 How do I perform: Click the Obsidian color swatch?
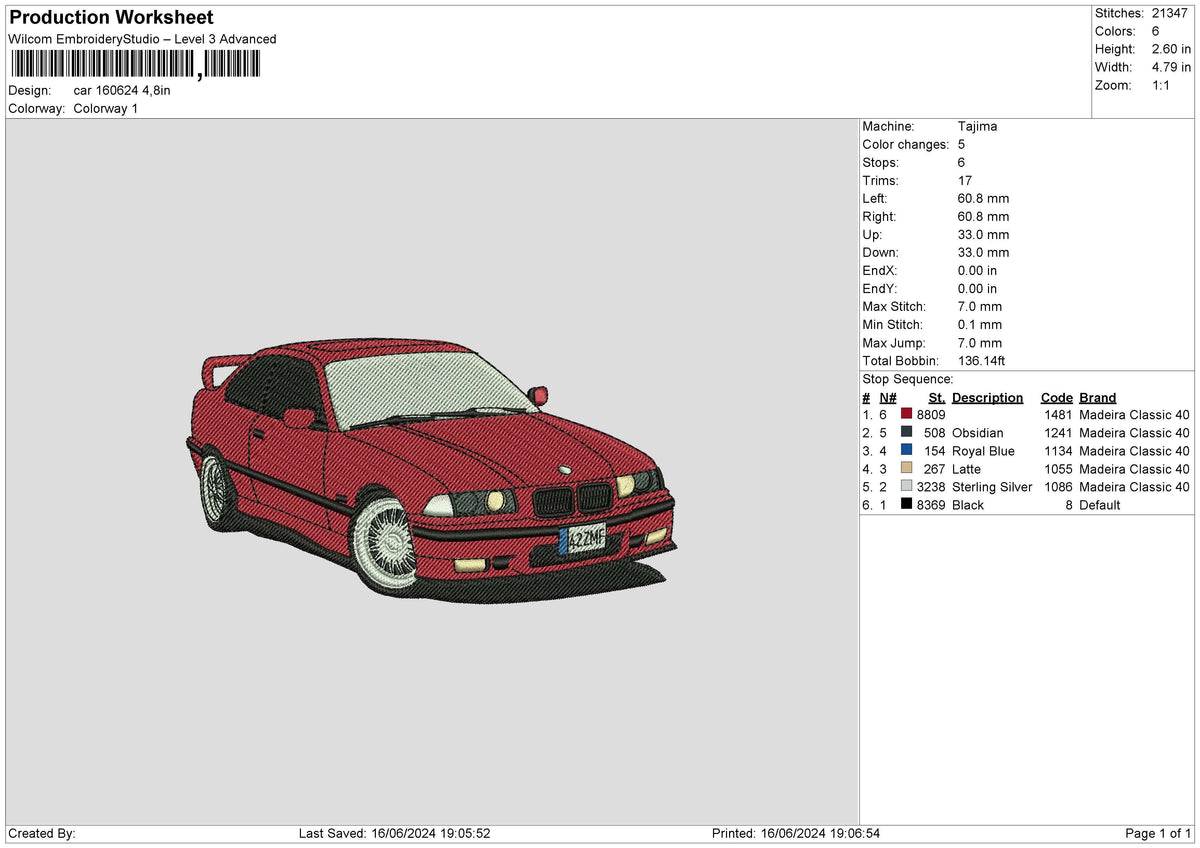click(x=906, y=432)
